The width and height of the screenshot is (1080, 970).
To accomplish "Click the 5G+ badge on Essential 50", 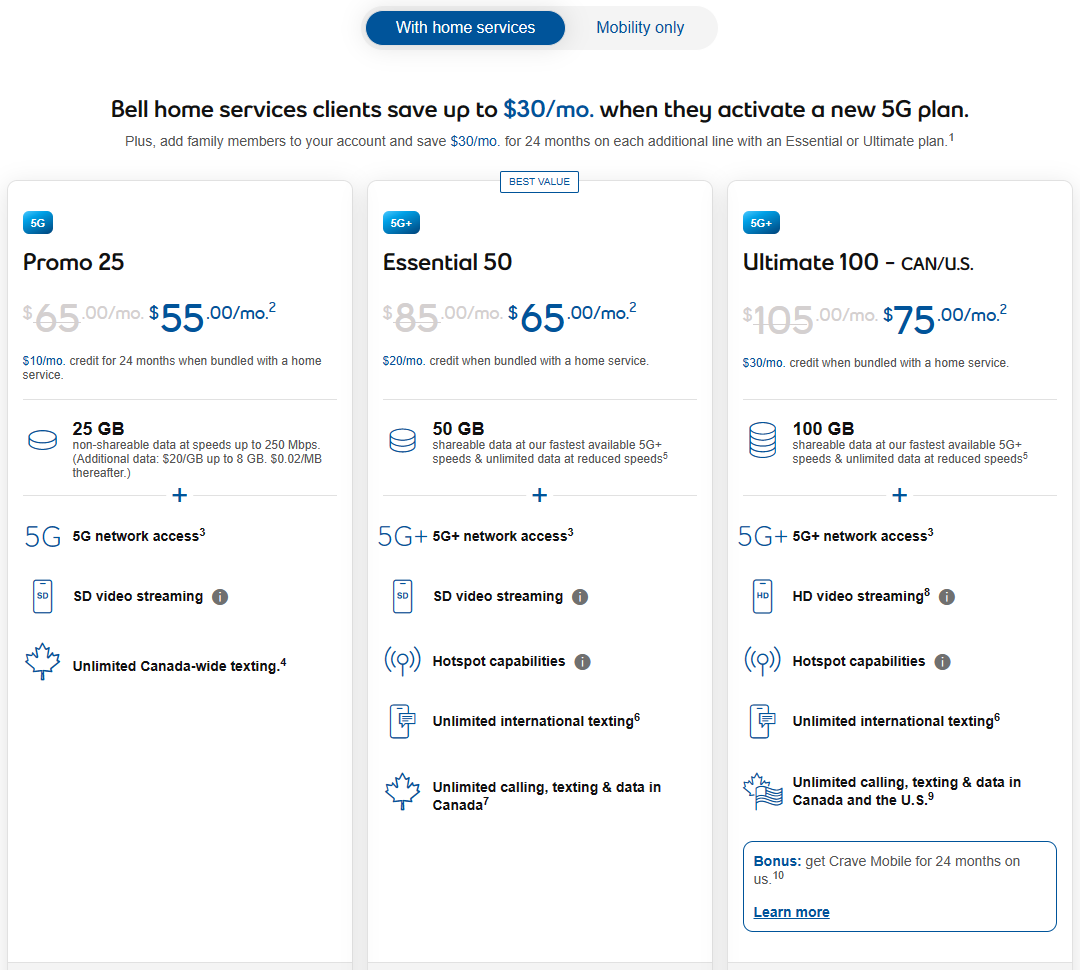I will (401, 223).
